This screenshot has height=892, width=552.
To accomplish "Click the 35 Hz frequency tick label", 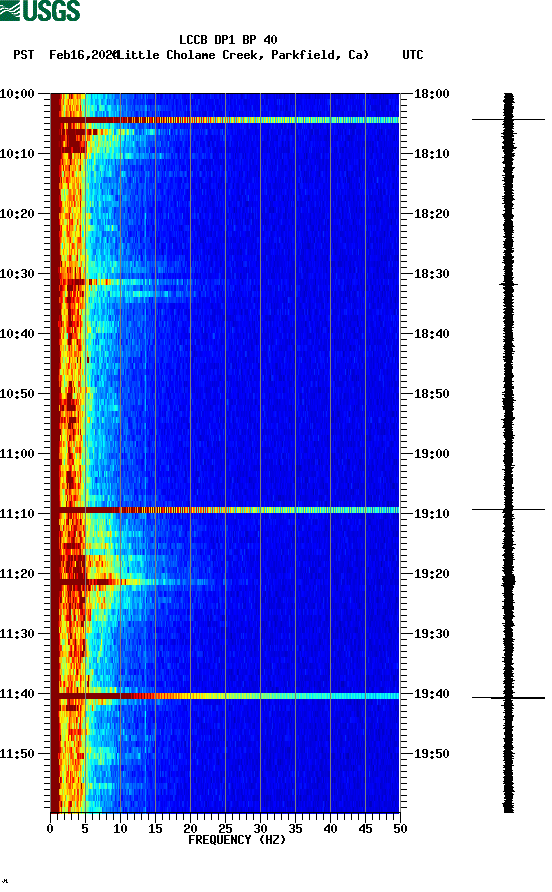I will pyautogui.click(x=295, y=829).
